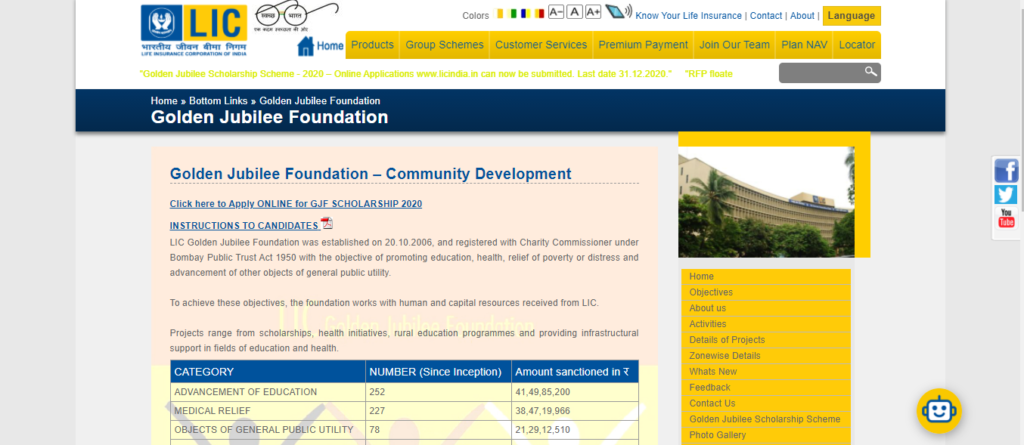
Task: Click the CATEGORY column header
Action: [x=268, y=372]
